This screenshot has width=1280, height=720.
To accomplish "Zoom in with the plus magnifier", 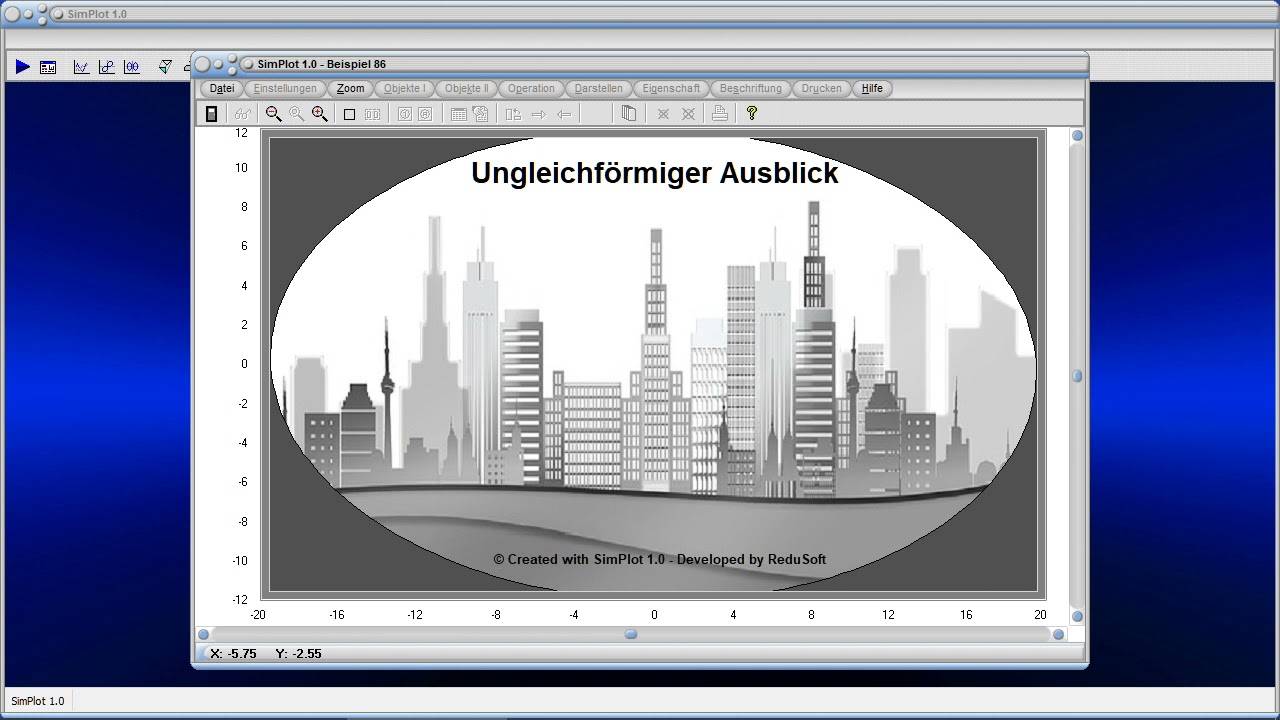I will pyautogui.click(x=319, y=114).
